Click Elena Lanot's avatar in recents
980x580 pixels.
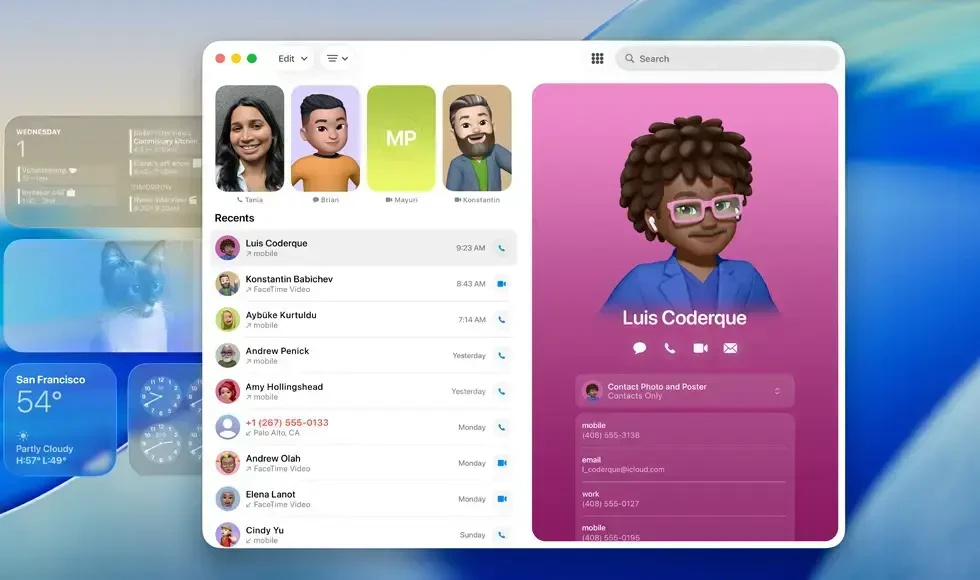(x=228, y=499)
